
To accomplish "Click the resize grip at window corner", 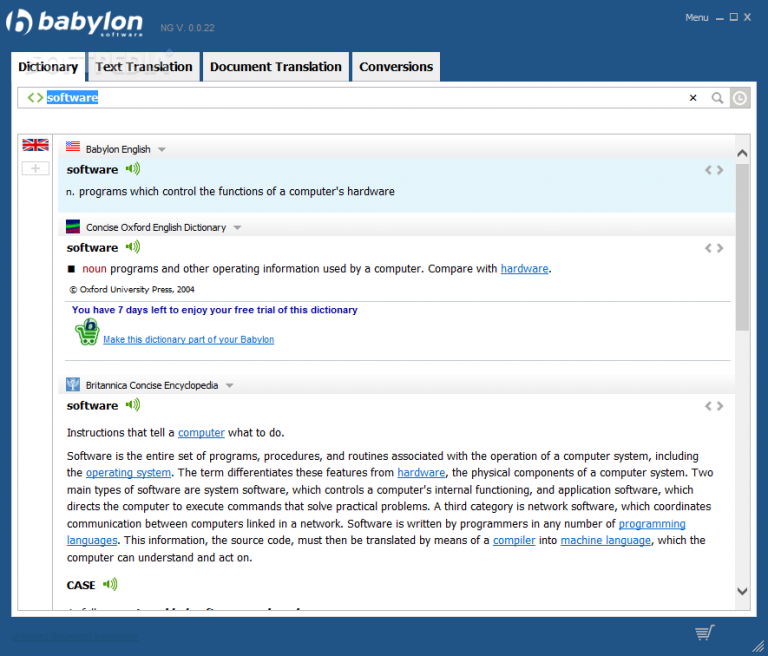I will tap(758, 646).
